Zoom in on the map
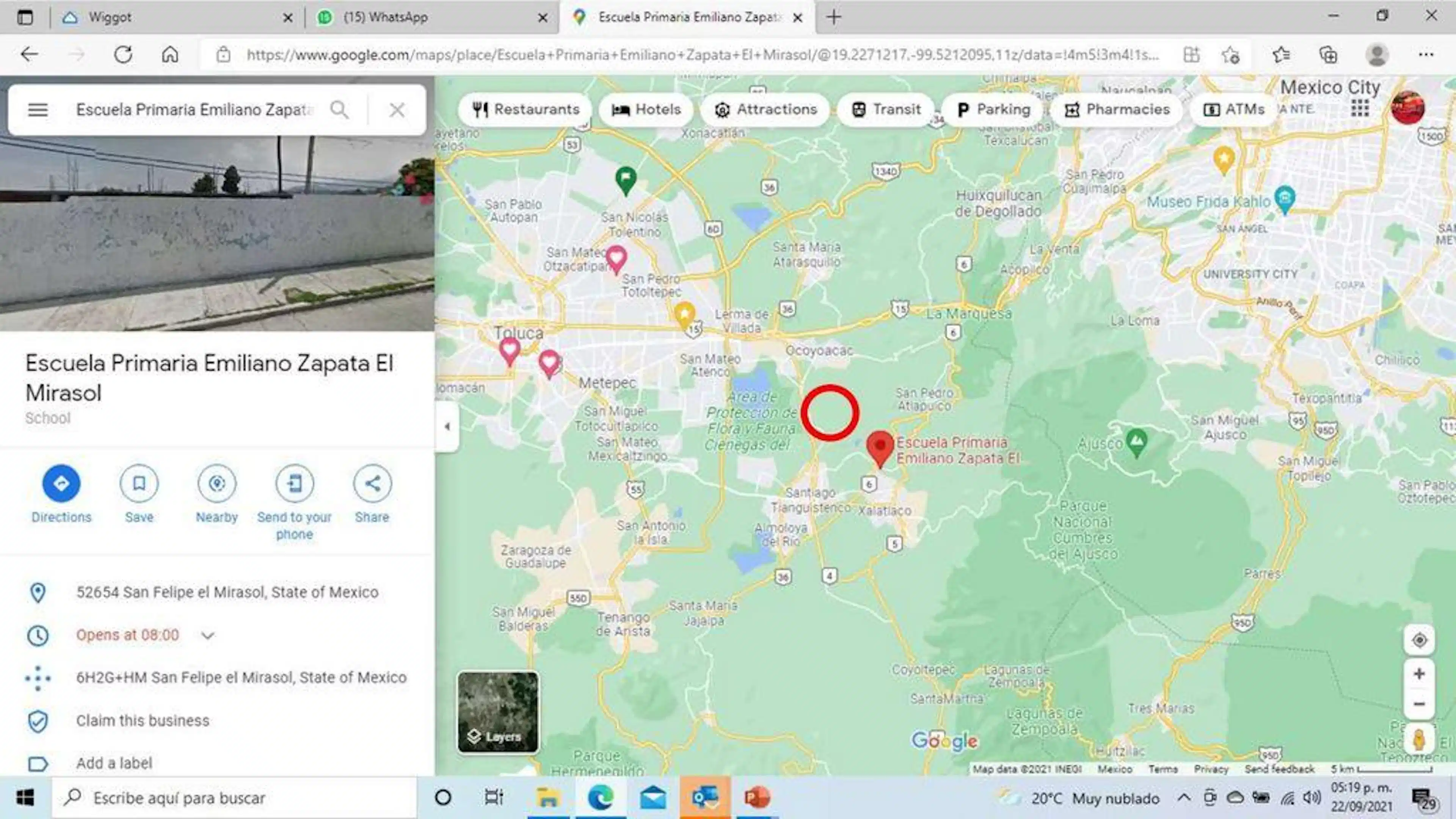The image size is (1456, 819). [x=1419, y=674]
